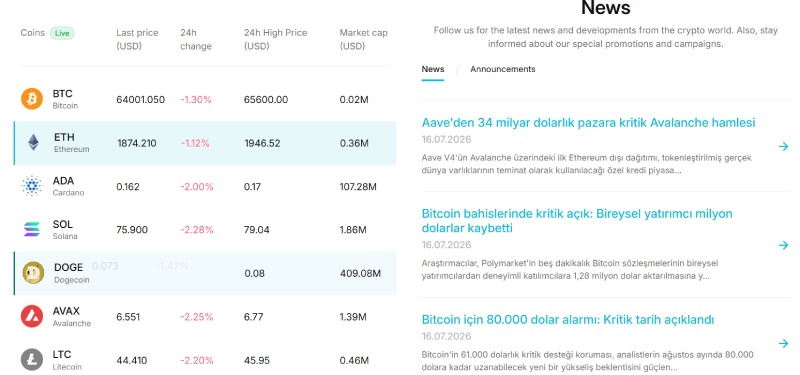The image size is (800, 375).
Task: Click the Solana logo icon
Action: [32, 229]
